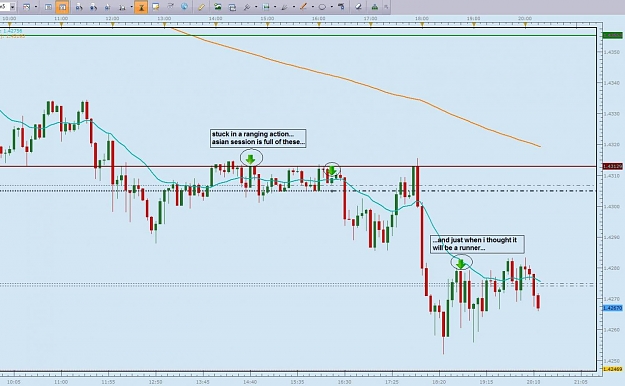Image resolution: width=625 pixels, height=386 pixels.
Task: Click the blue globe icon in toolbar
Action: click(x=184, y=7)
